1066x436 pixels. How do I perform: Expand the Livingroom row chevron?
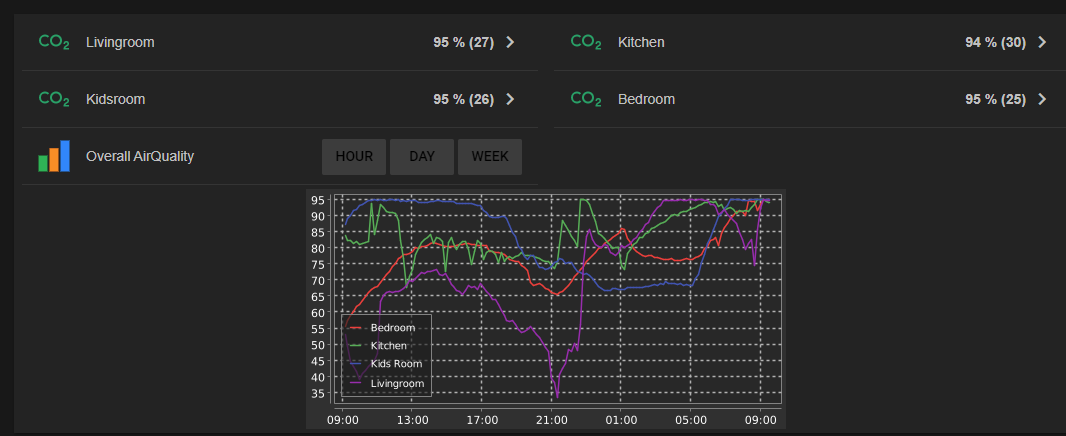510,42
